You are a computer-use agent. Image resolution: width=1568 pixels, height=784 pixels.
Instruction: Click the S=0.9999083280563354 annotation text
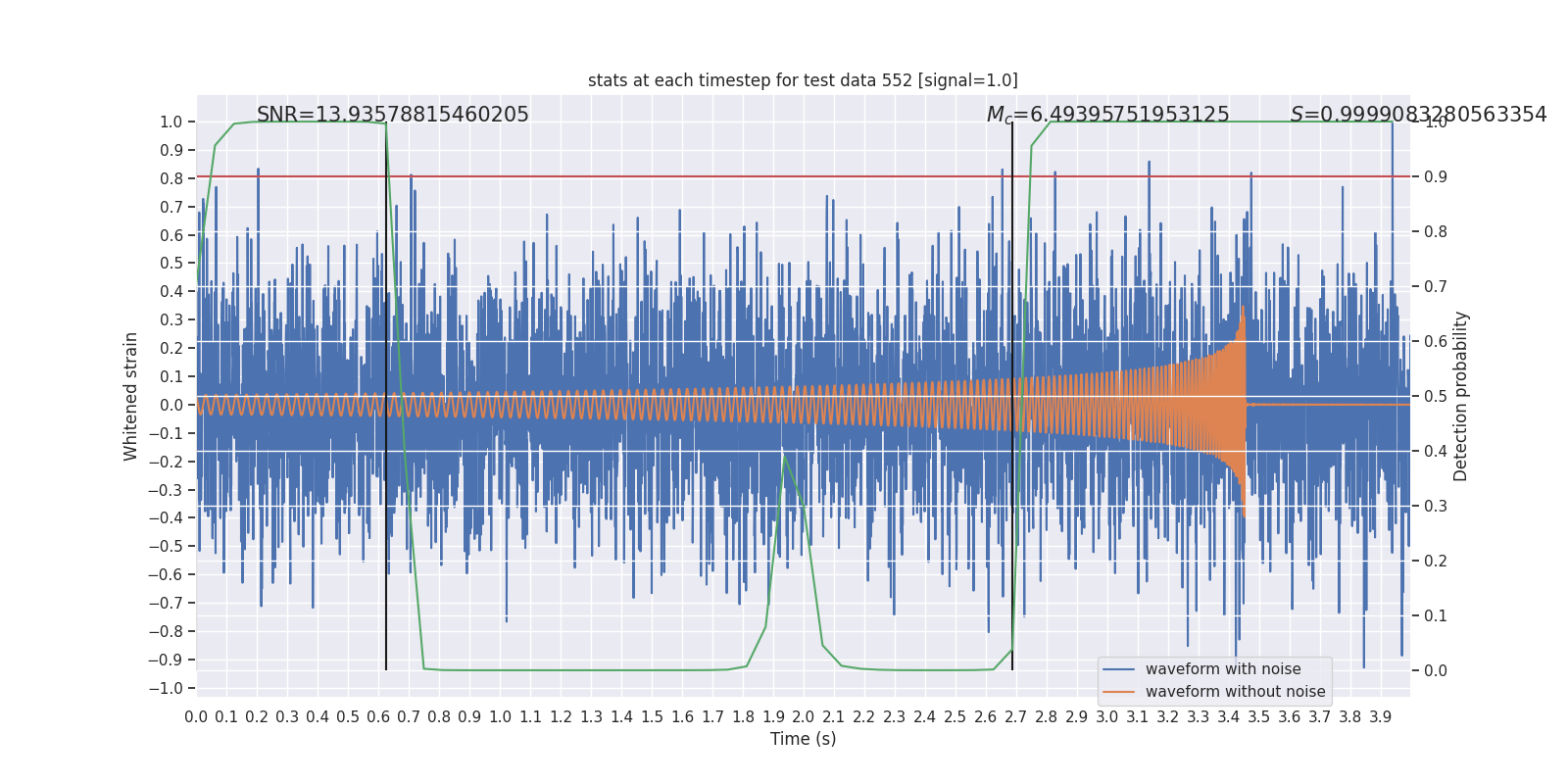click(1418, 115)
